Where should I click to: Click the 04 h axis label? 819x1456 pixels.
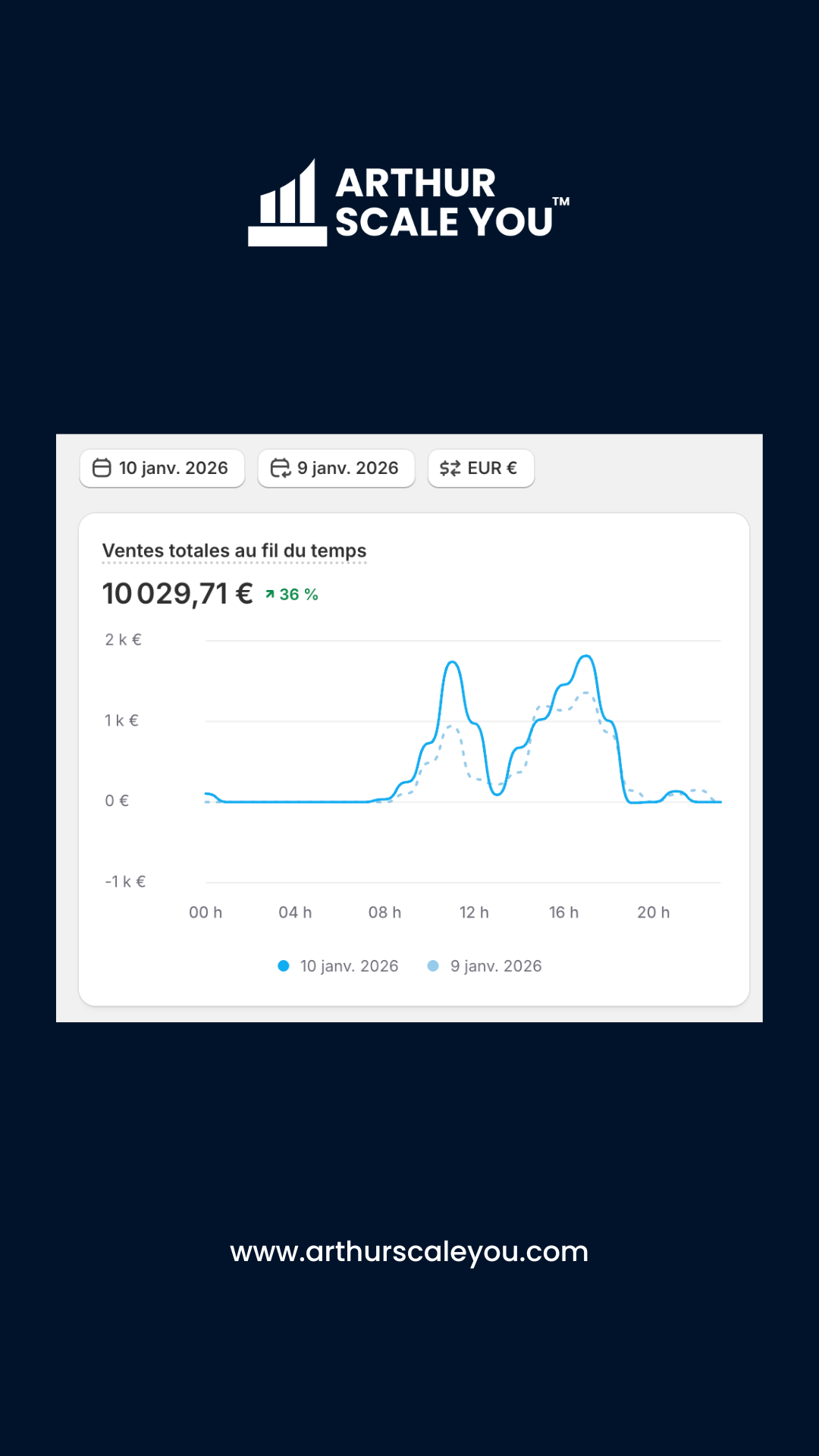pos(295,912)
